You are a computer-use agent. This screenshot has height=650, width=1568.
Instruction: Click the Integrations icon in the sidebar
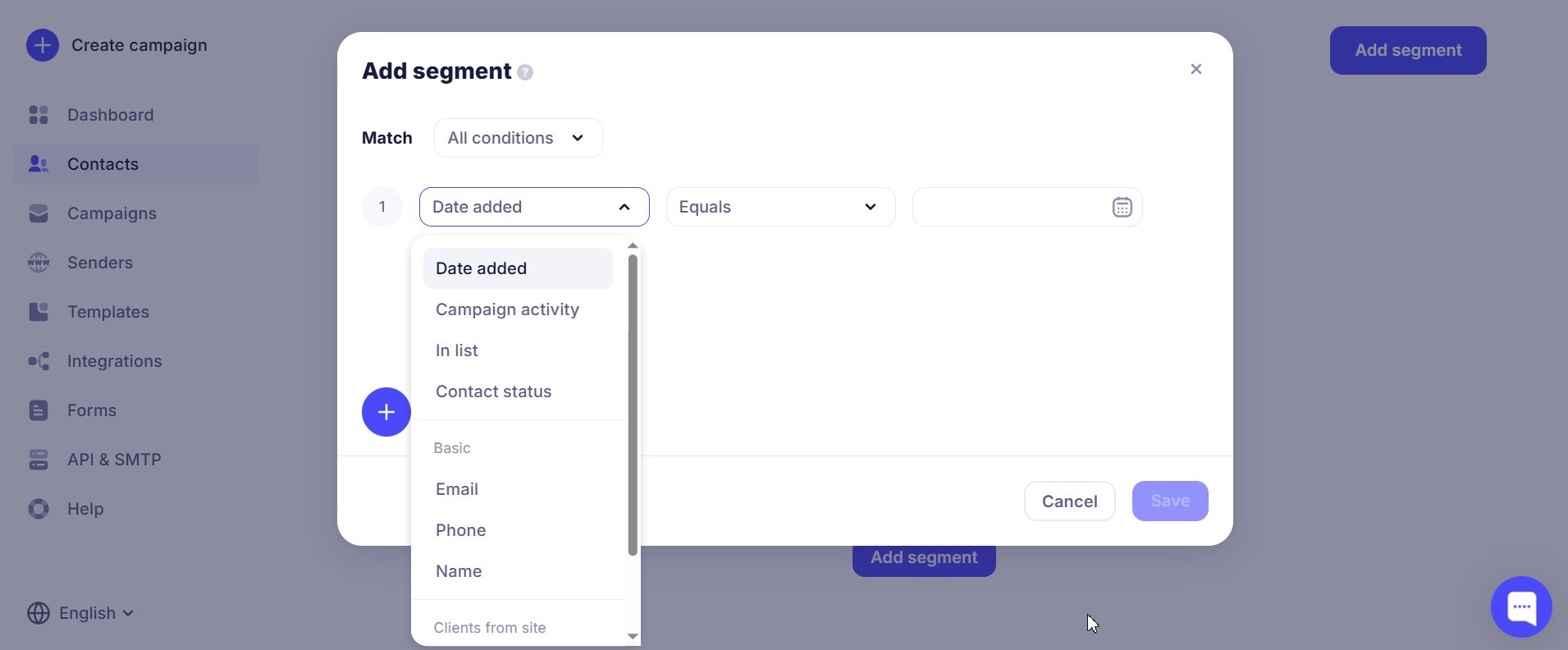[39, 361]
